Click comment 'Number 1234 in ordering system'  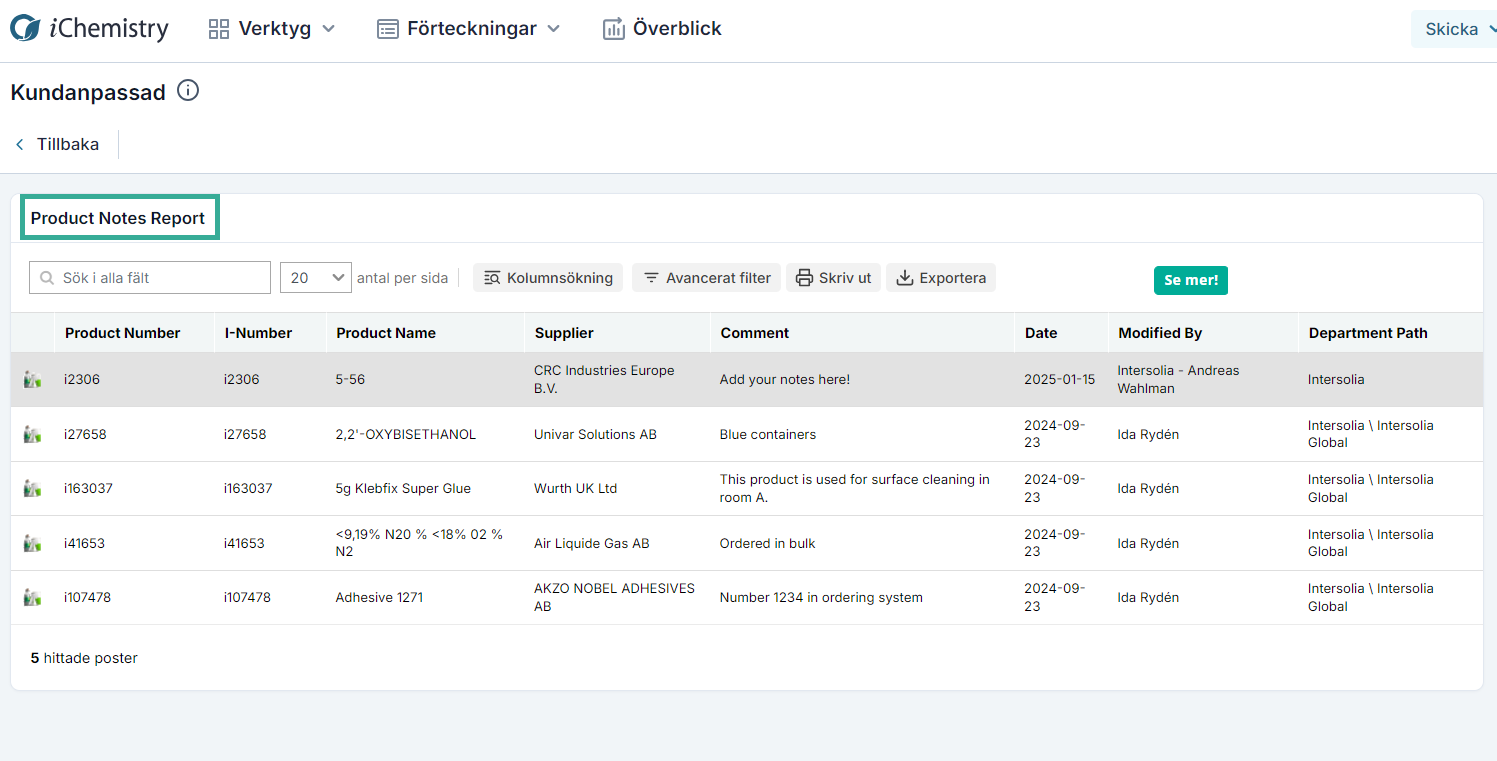point(821,598)
